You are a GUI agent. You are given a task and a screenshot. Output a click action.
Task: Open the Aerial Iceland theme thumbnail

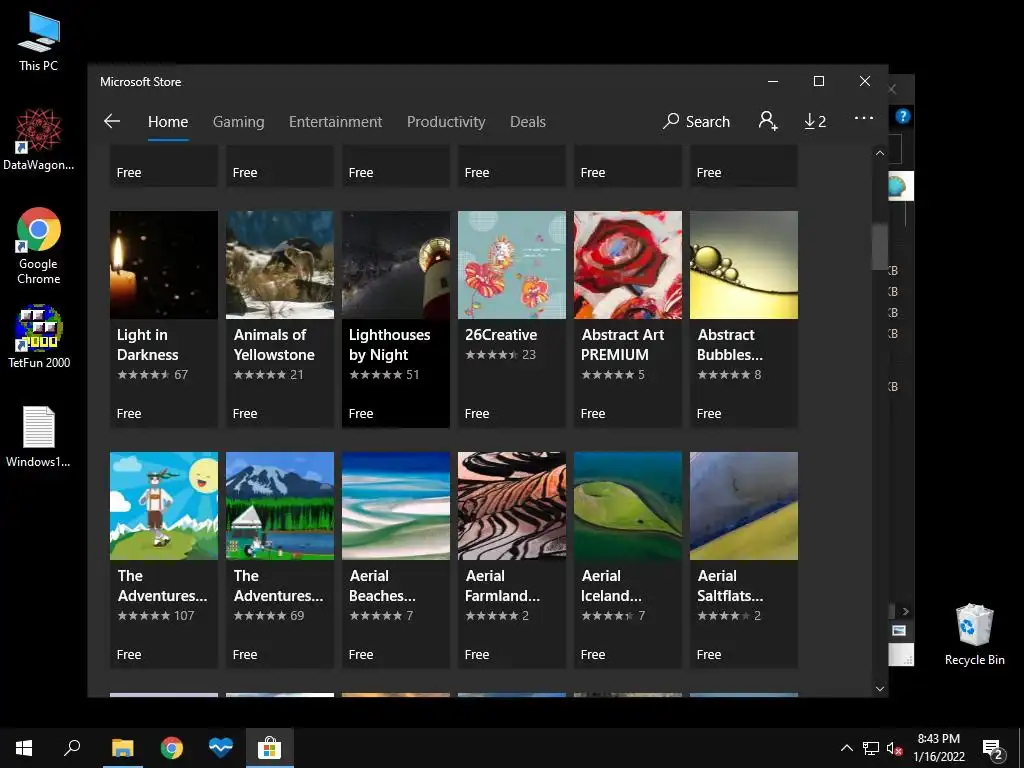628,505
